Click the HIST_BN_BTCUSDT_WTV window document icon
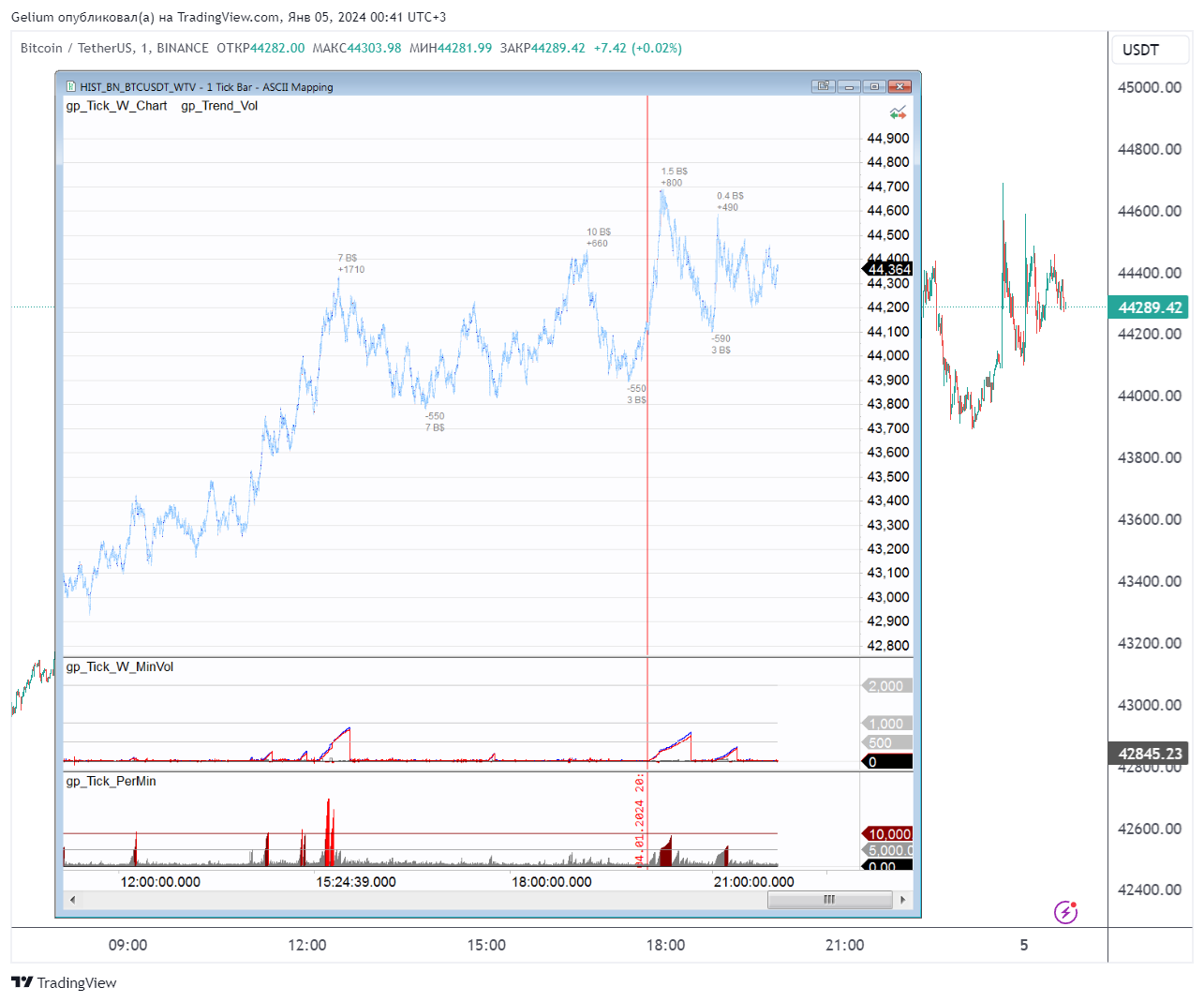This screenshot has width=1204, height=1002. point(71,86)
